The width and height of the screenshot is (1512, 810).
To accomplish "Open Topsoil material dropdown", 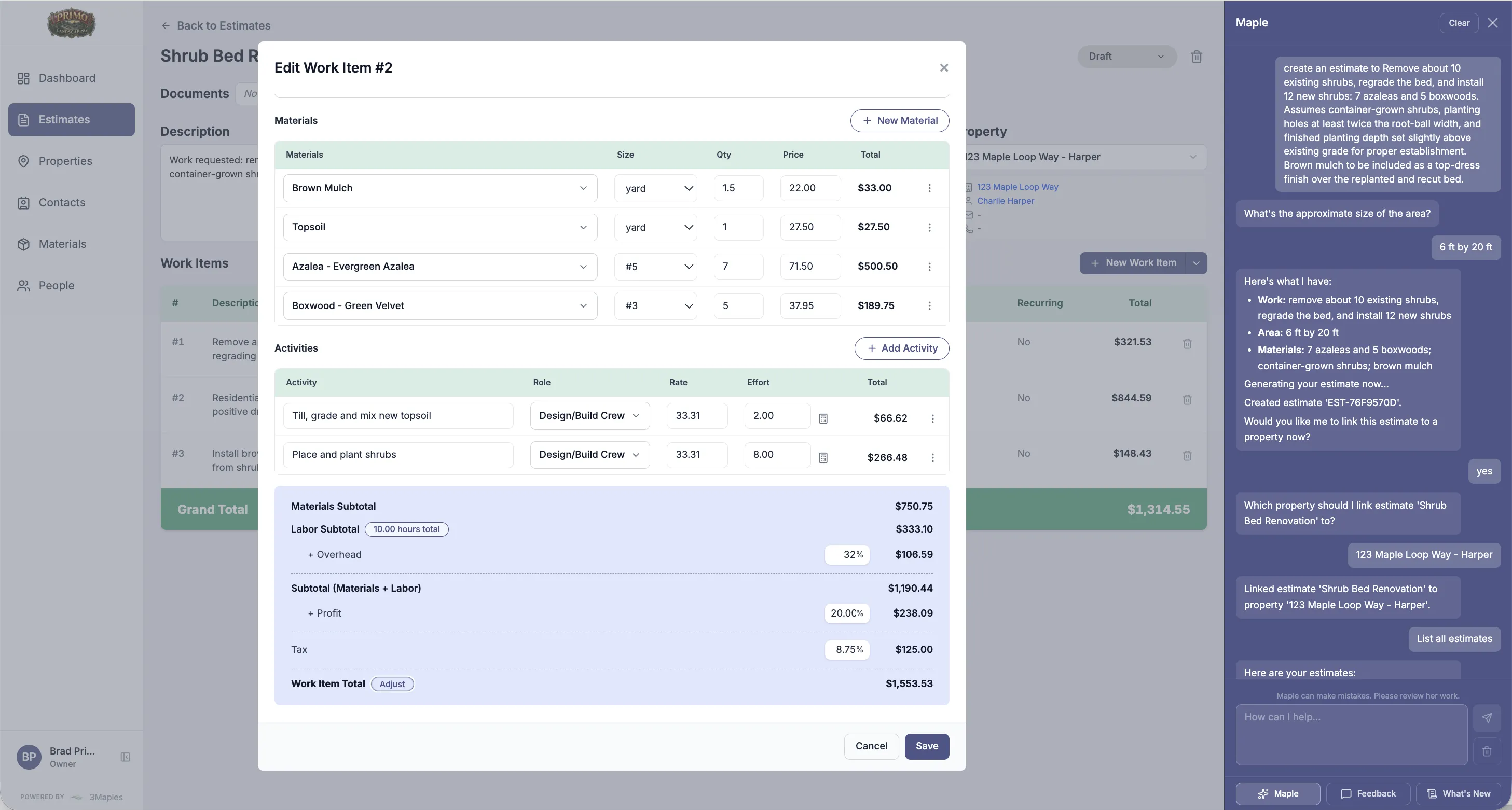I will pos(439,227).
